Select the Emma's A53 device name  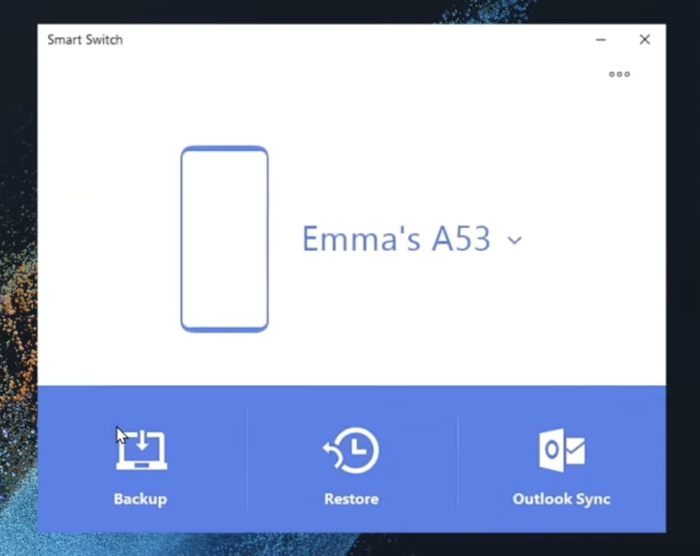point(396,238)
